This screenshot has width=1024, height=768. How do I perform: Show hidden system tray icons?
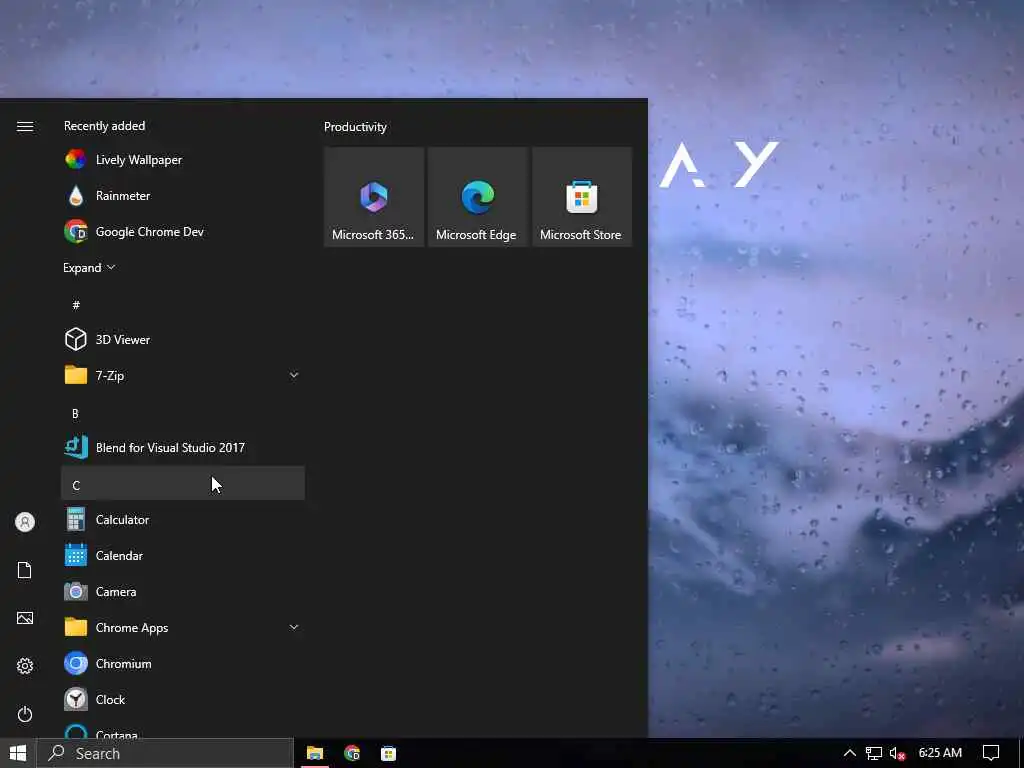click(850, 754)
